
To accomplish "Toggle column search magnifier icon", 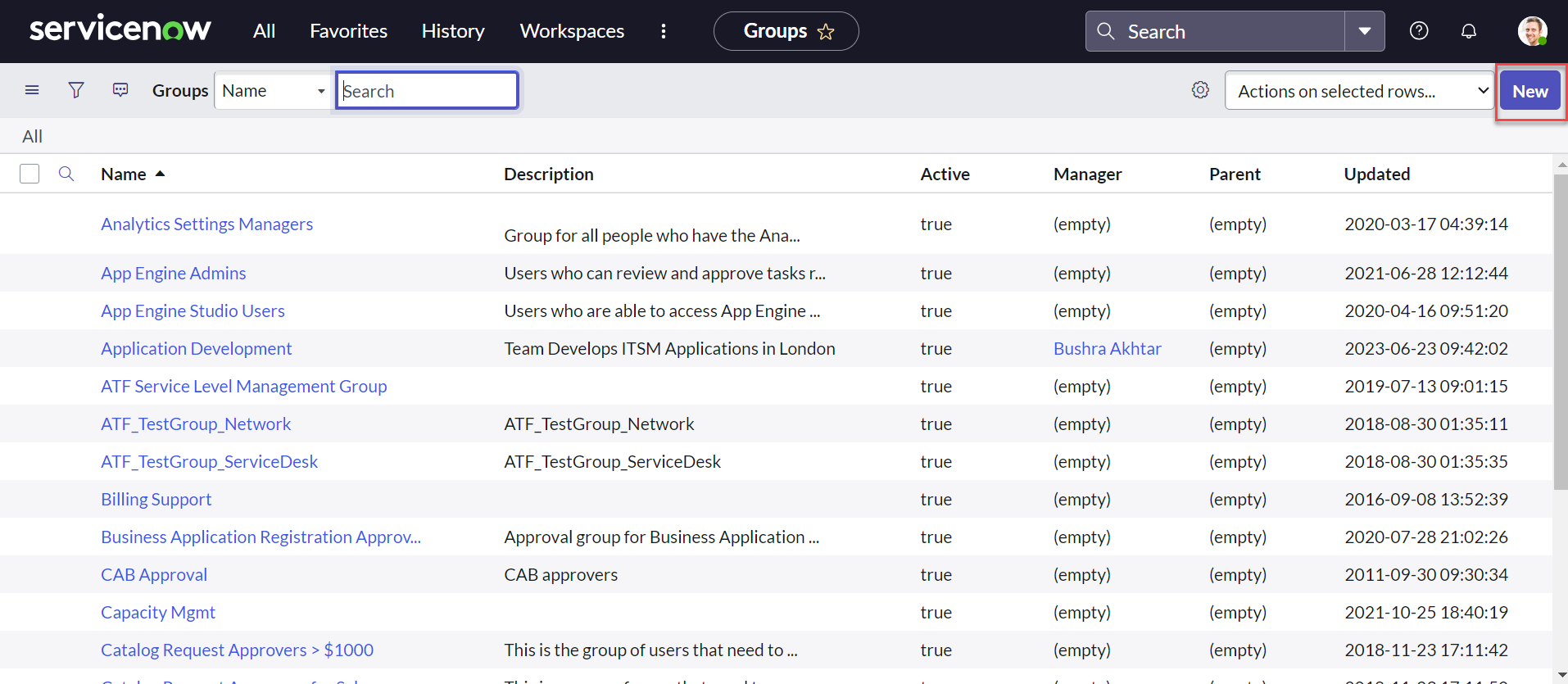I will pyautogui.click(x=66, y=174).
